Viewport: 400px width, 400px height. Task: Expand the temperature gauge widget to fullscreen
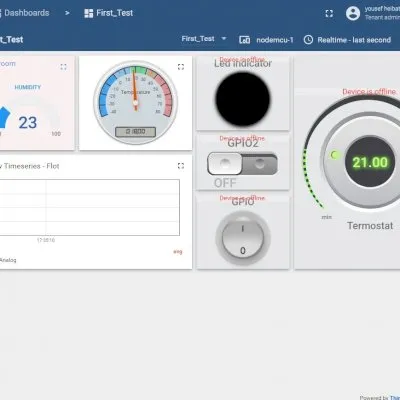click(181, 67)
